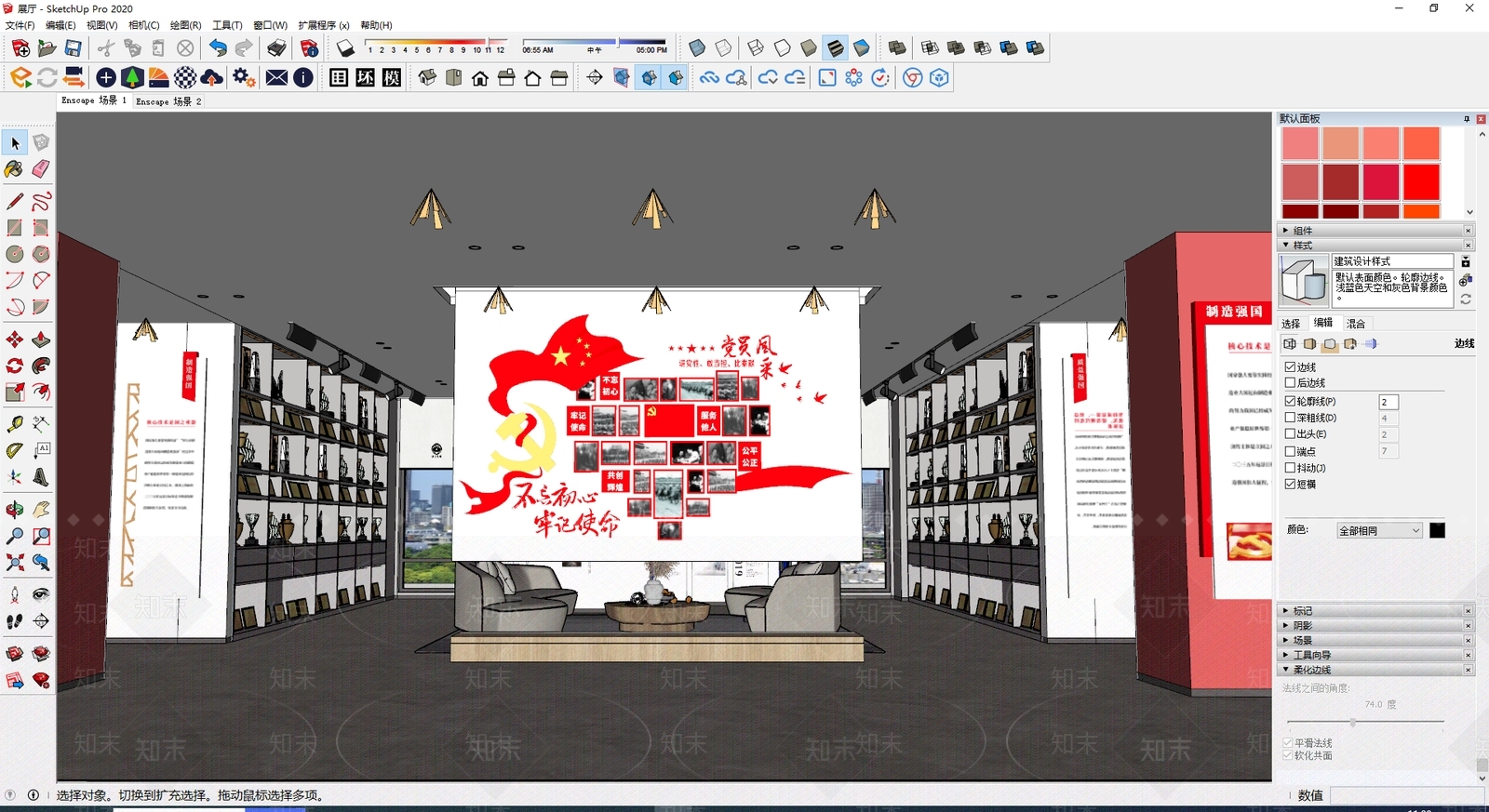Click the profiles width value field
1489x812 pixels.
coord(1388,402)
